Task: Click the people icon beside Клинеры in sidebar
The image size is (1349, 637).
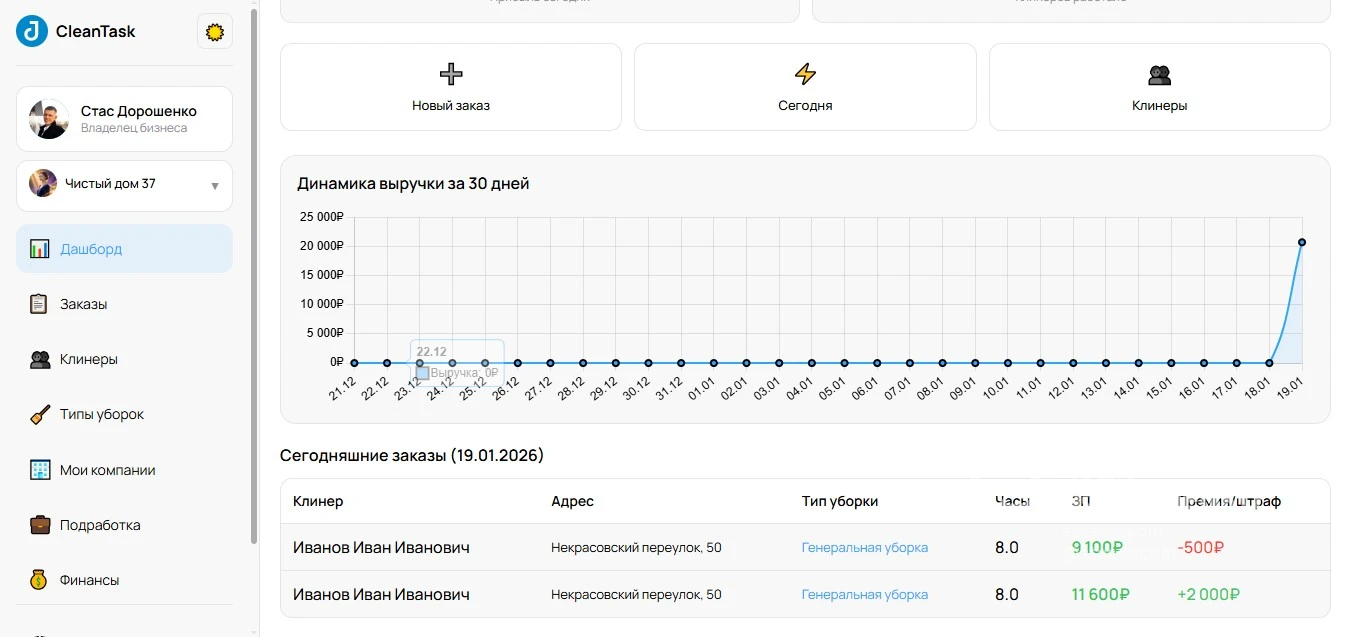Action: (x=38, y=358)
